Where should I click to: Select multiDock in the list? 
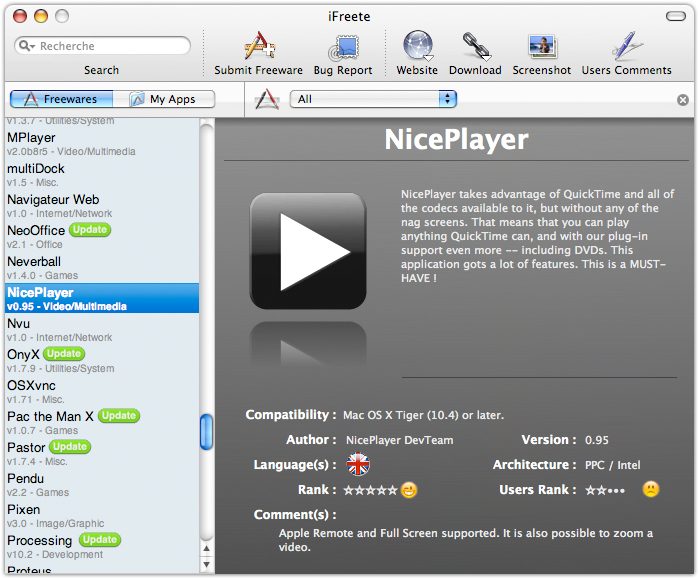102,175
